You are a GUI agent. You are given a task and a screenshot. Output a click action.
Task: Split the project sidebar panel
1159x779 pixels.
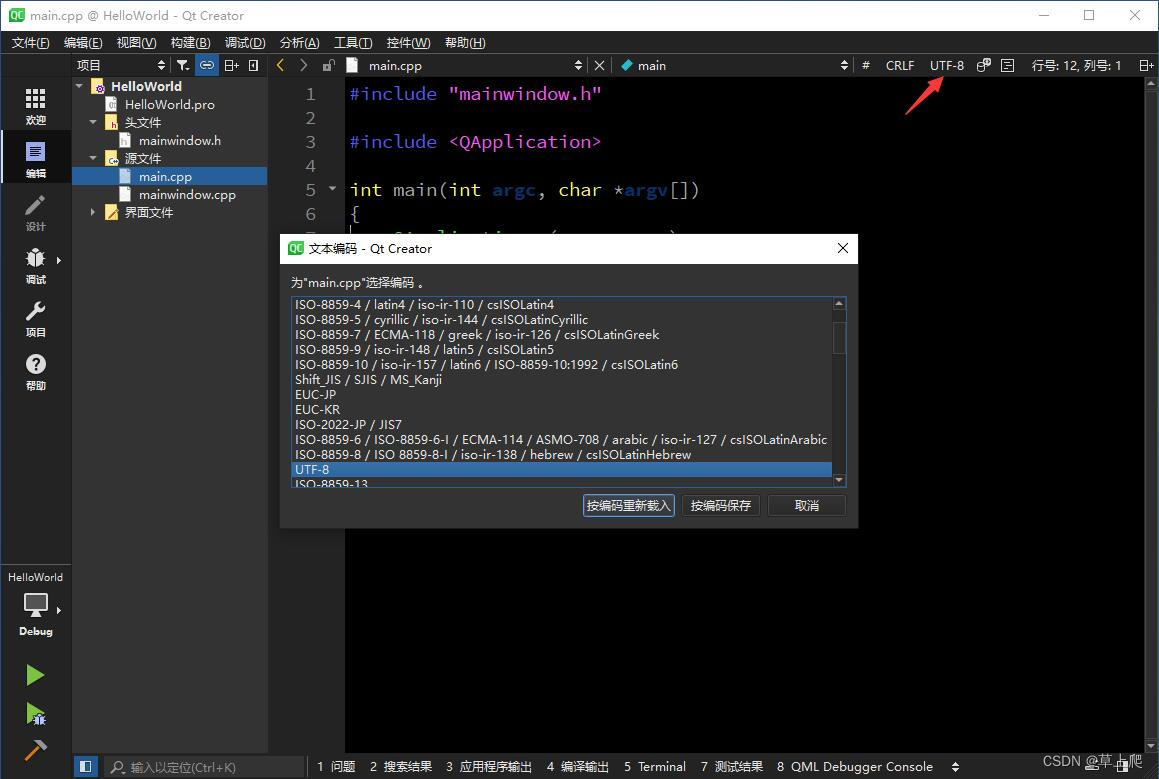pyautogui.click(x=231, y=66)
